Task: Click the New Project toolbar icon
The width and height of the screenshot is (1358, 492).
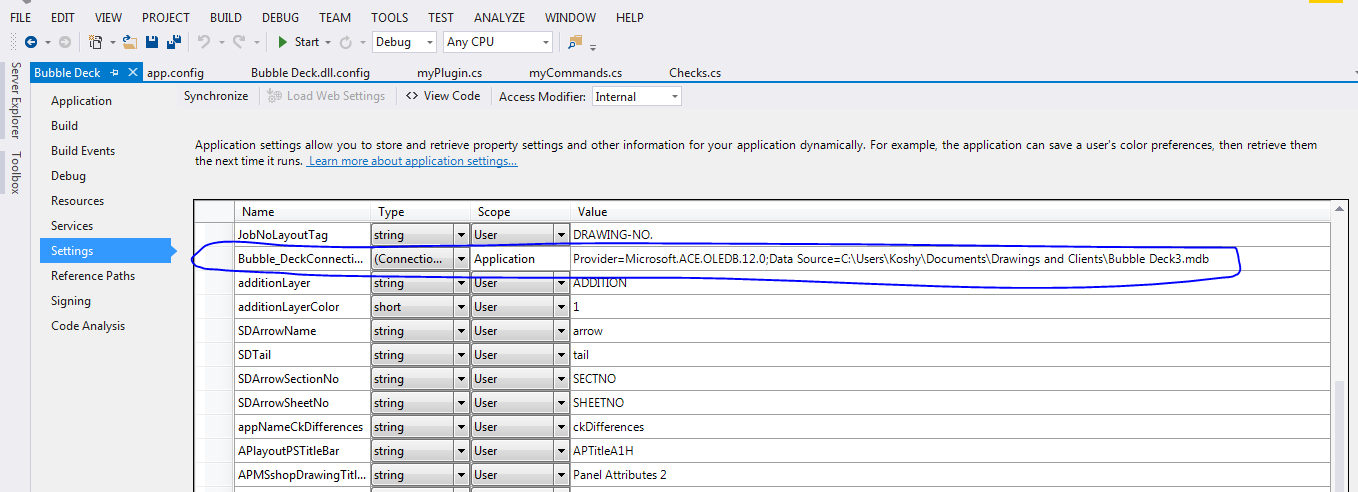Action: pos(96,42)
